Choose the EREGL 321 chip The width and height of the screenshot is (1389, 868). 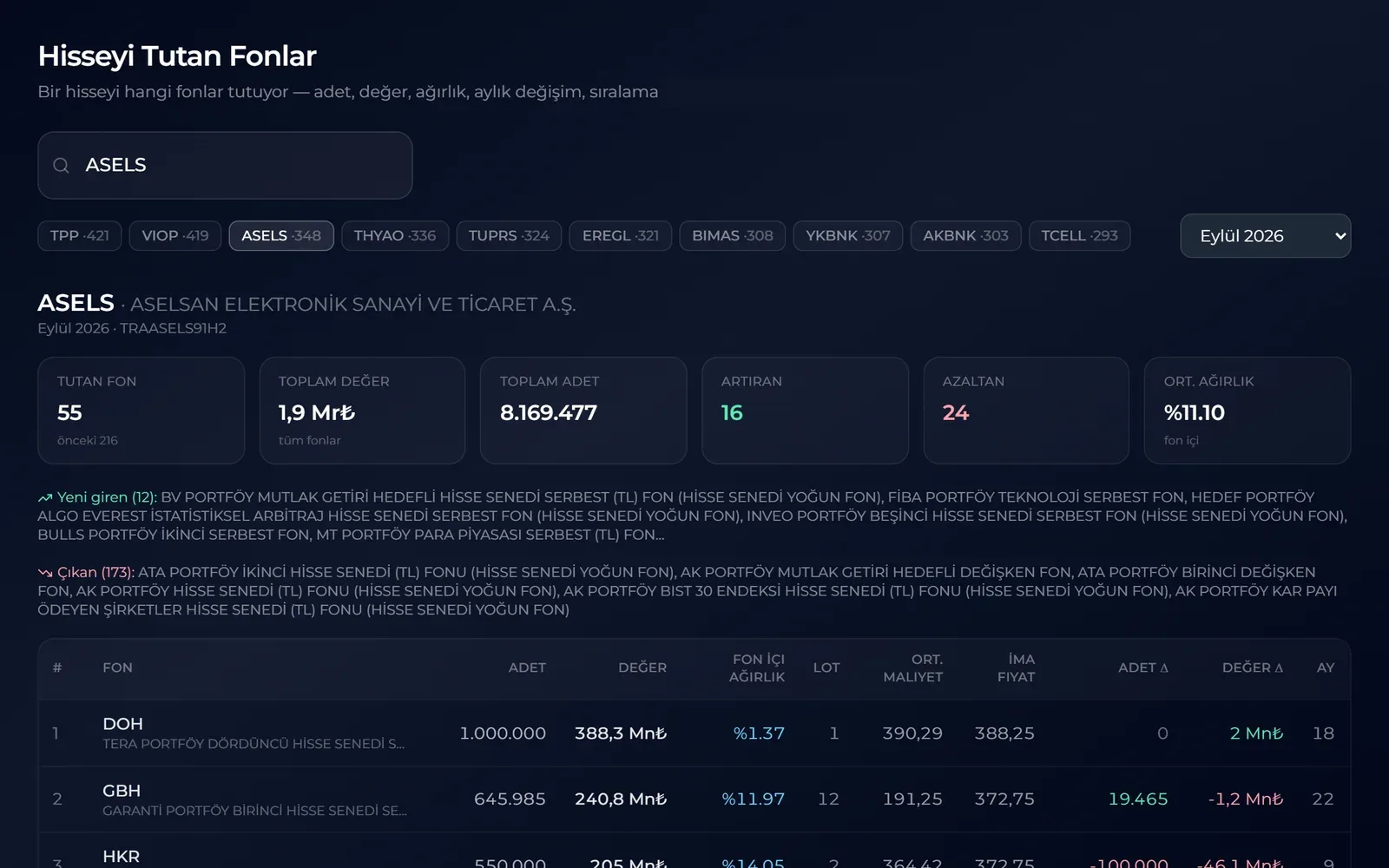621,236
